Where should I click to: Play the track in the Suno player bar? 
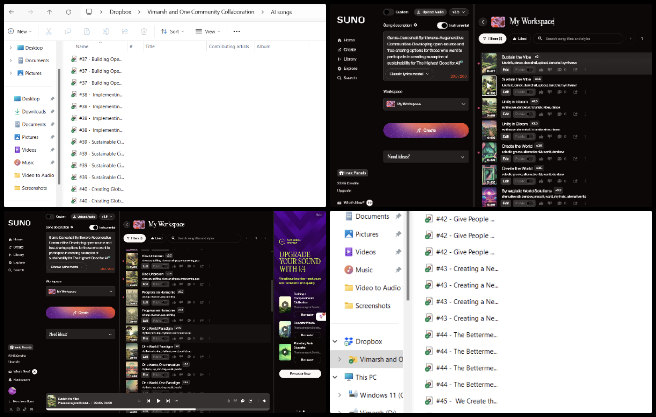pos(158,401)
